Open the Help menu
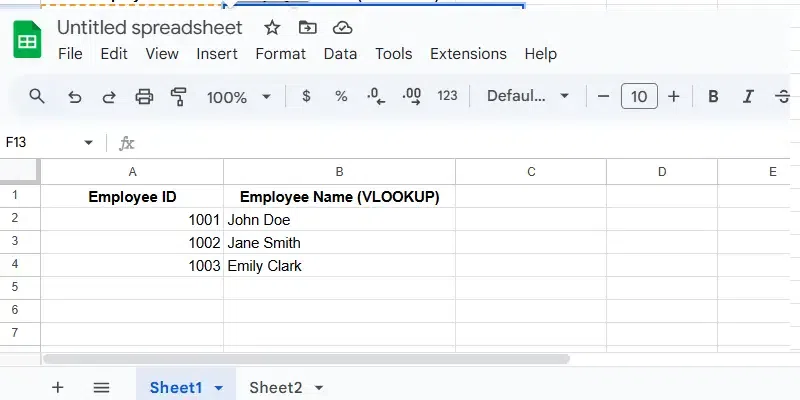This screenshot has width=800, height=400. 541,54
